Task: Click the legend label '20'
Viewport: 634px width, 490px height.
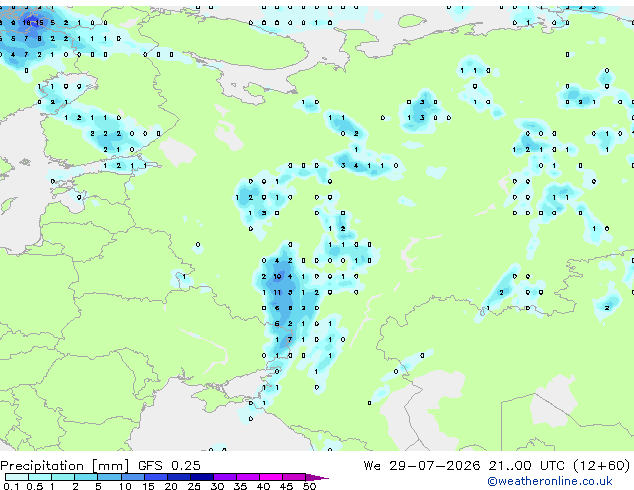Action: coord(171,486)
